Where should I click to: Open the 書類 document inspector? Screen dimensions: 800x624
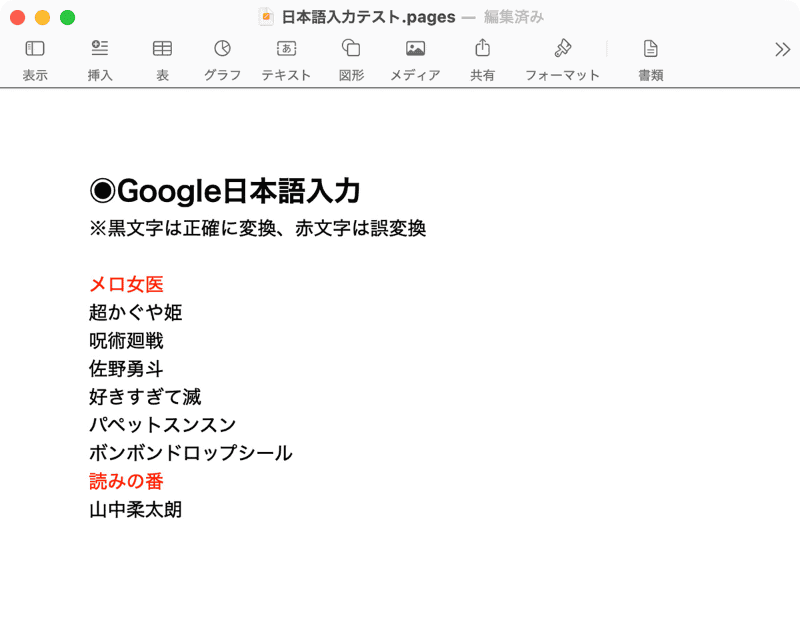[x=651, y=48]
